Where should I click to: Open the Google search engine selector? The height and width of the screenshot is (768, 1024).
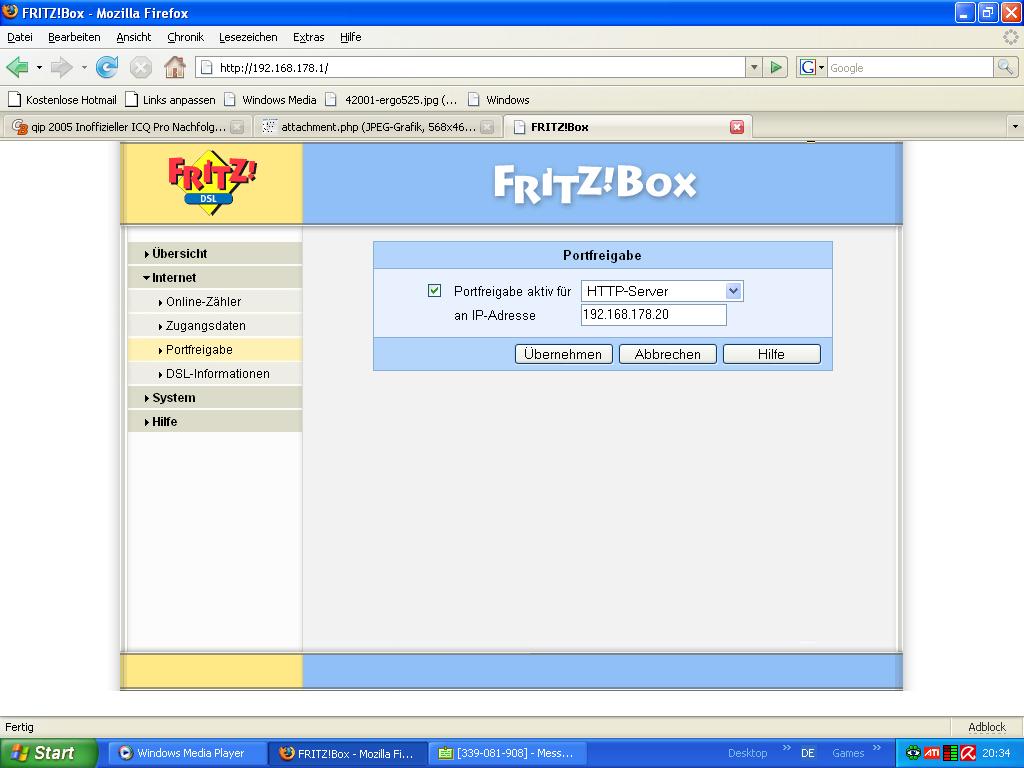[x=812, y=67]
